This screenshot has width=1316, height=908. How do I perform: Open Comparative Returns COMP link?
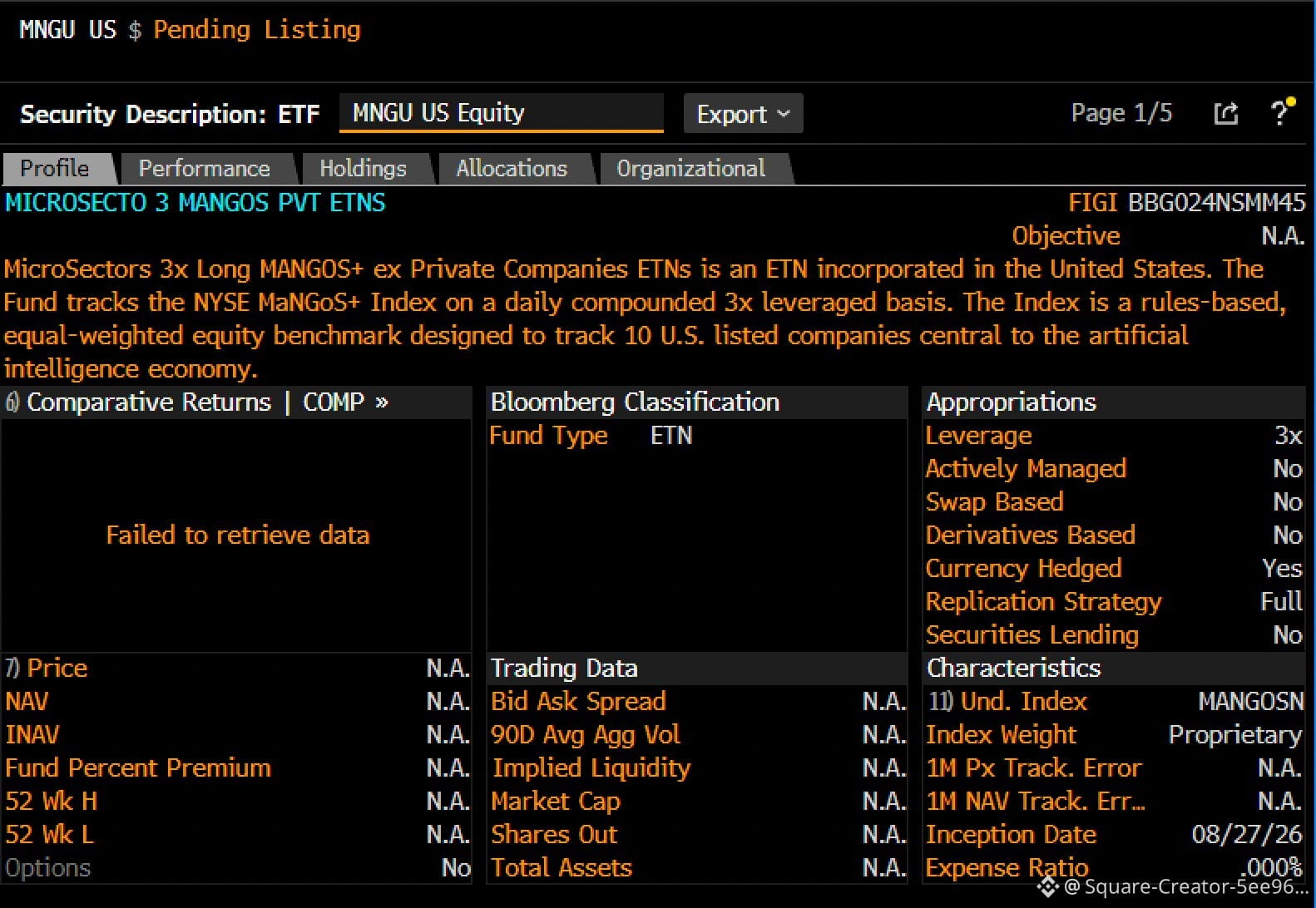click(197, 402)
